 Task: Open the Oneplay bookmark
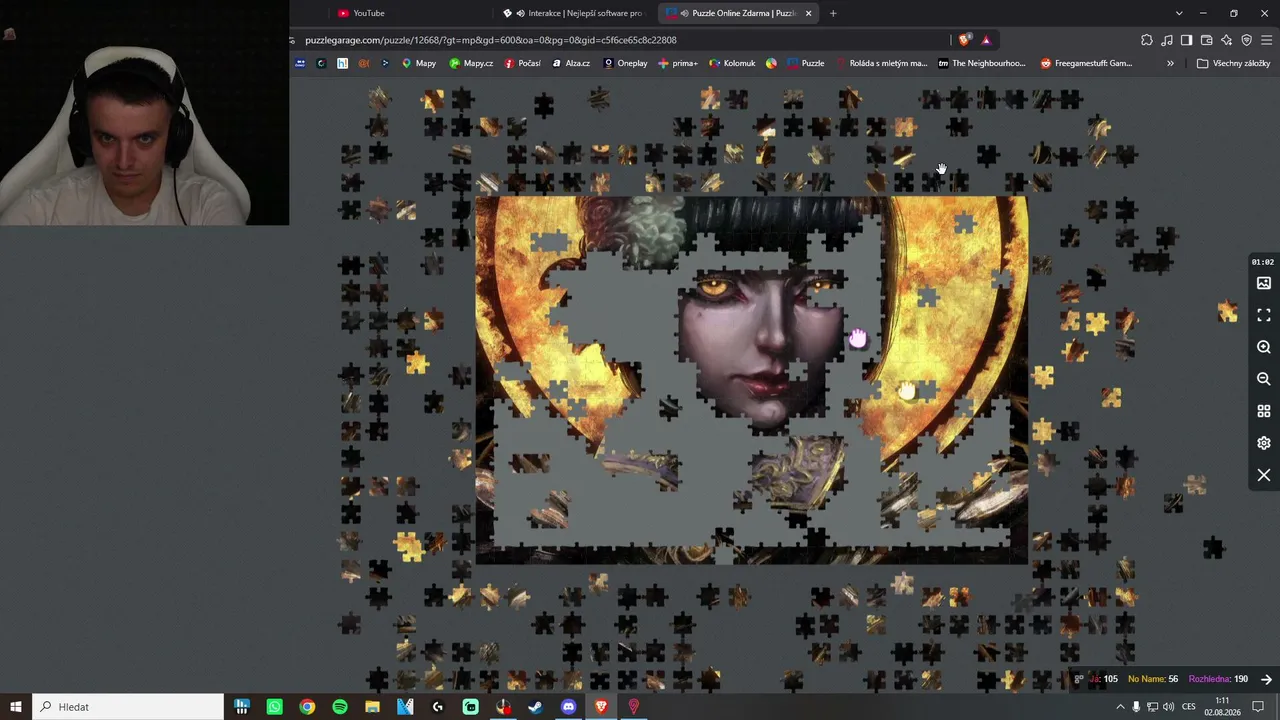click(x=625, y=63)
